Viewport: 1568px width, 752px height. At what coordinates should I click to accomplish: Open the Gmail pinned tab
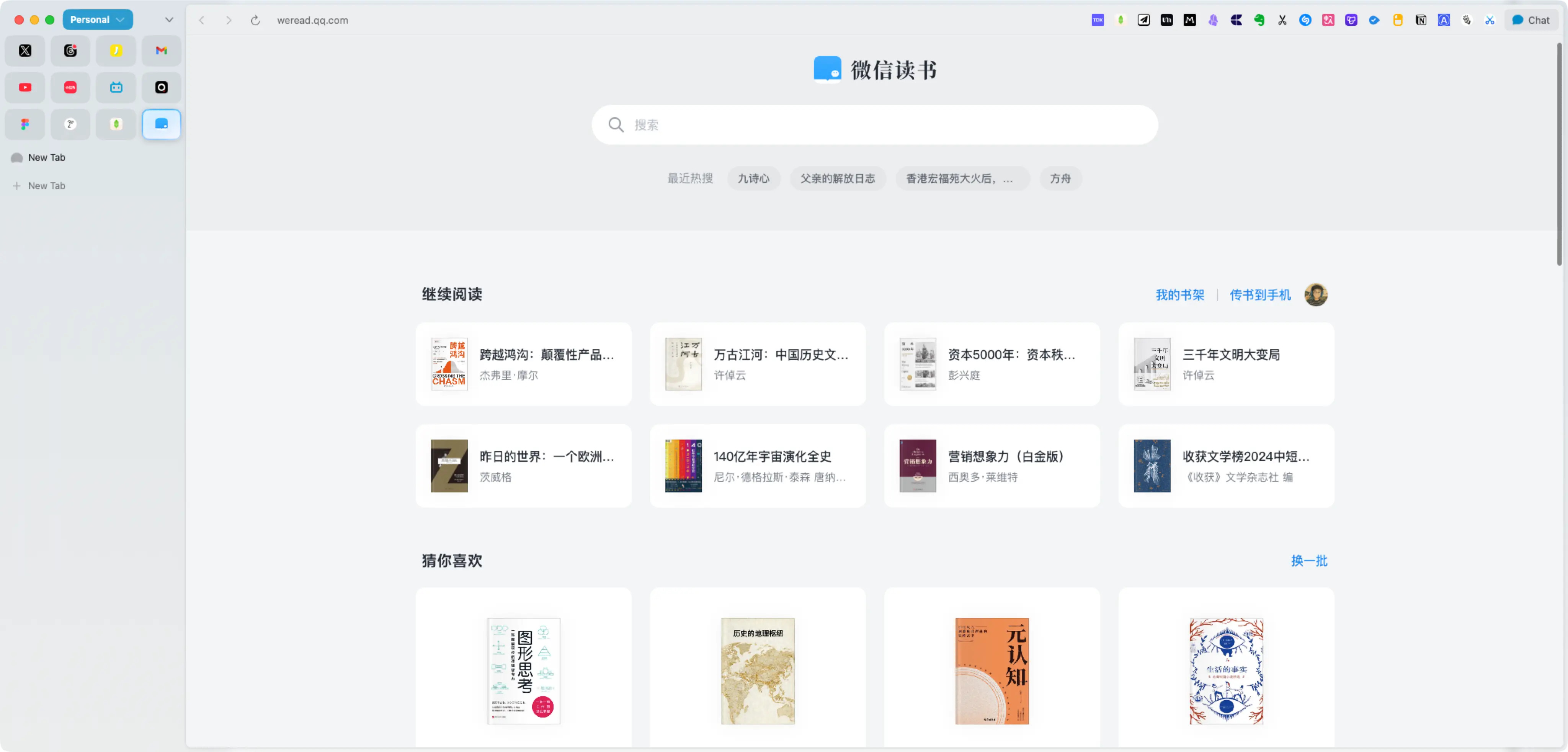point(161,51)
